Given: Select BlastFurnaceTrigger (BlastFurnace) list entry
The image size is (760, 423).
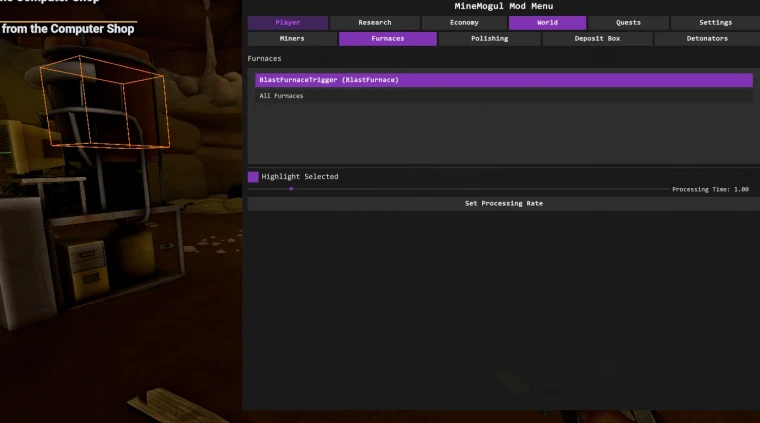Looking at the screenshot, I should pos(504,80).
